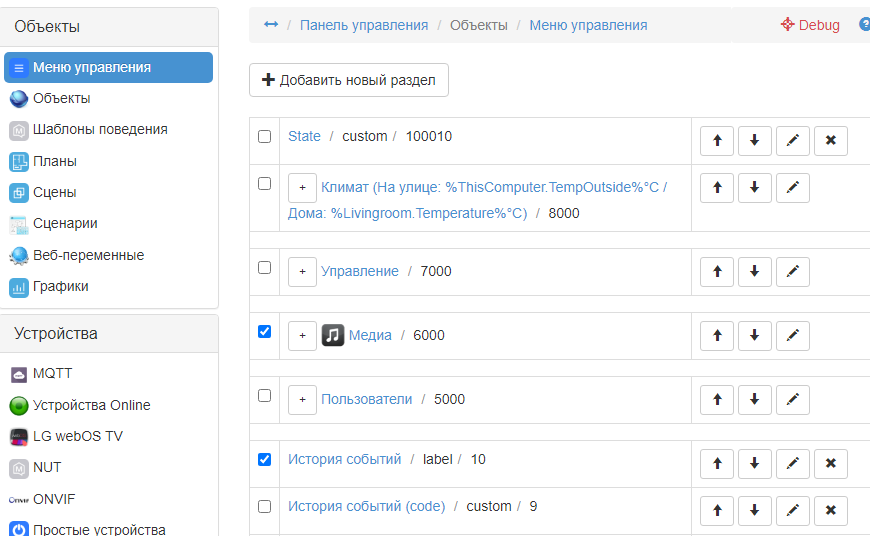
Task: Edit the Медиа row with pencil icon
Action: (x=792, y=336)
